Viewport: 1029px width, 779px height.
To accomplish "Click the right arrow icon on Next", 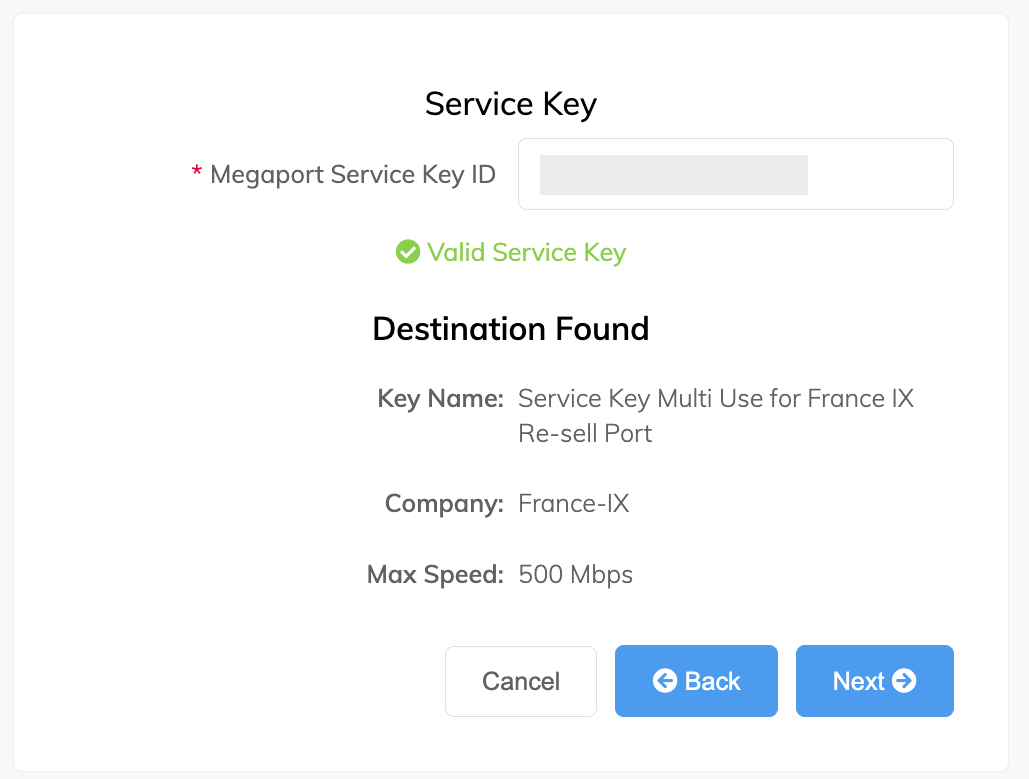I will coord(904,681).
